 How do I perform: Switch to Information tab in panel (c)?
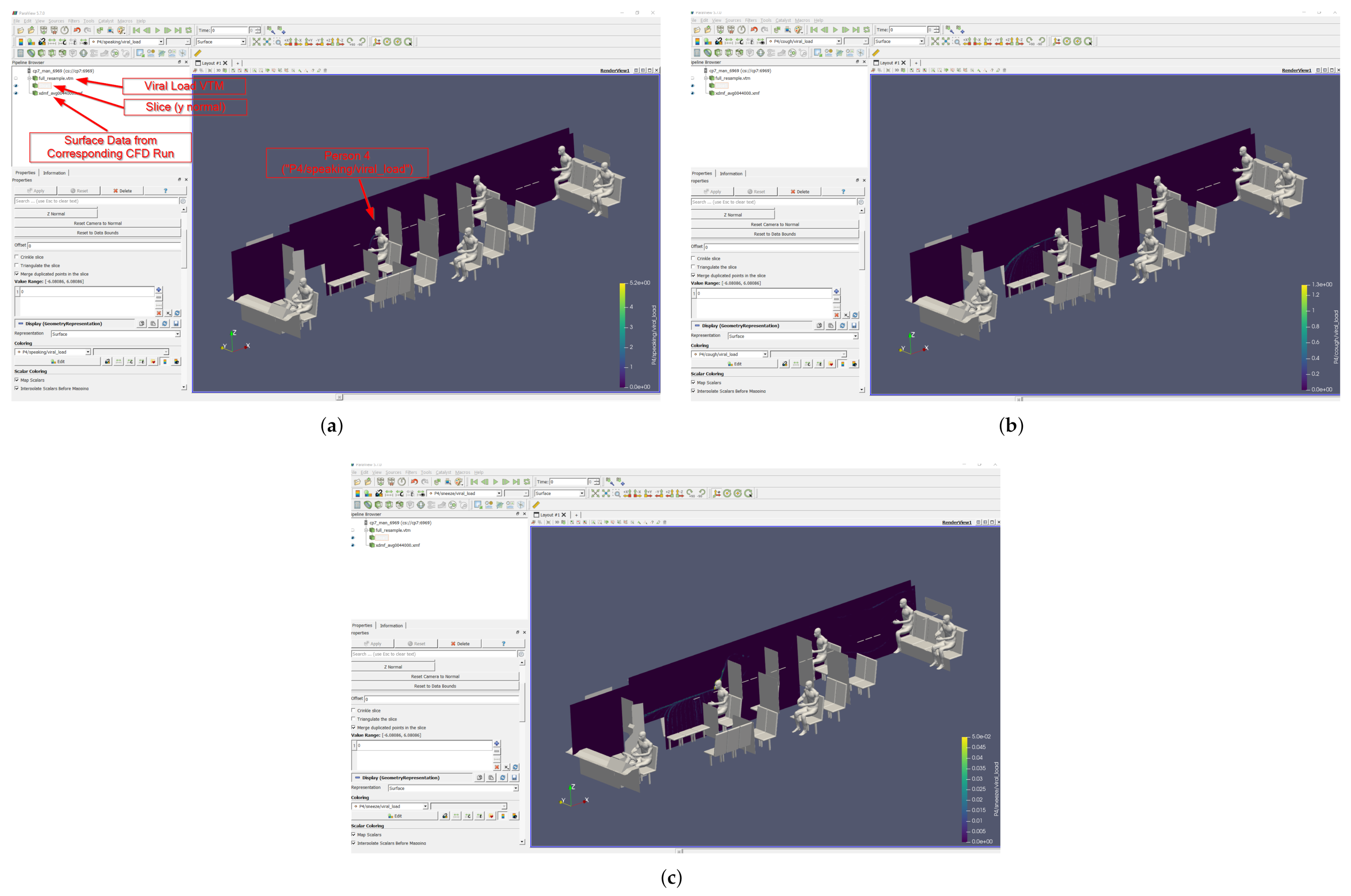pos(391,626)
